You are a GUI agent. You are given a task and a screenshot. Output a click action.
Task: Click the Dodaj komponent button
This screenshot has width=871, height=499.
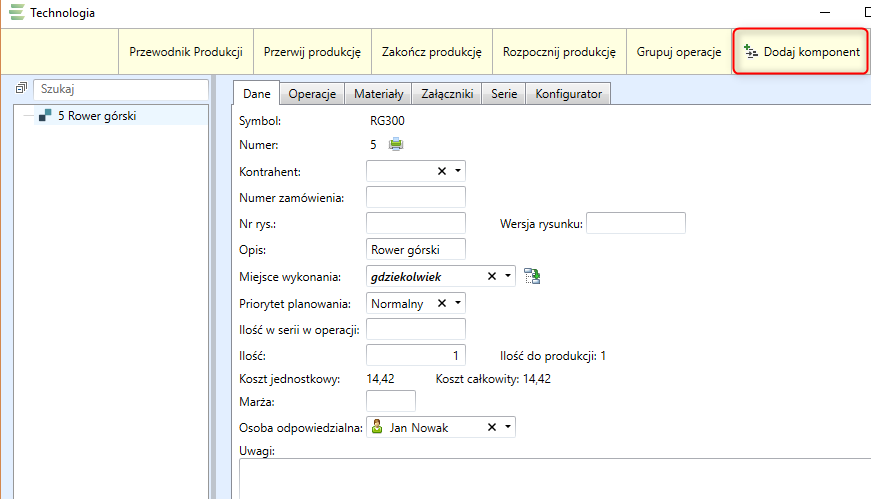[801, 51]
